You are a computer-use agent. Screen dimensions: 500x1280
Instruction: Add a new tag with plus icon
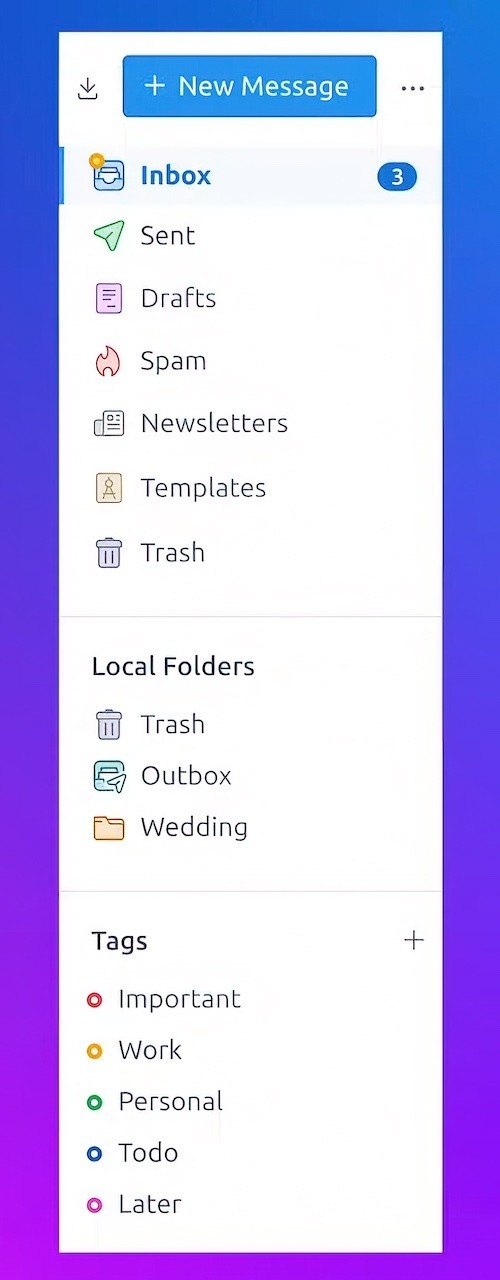tap(413, 940)
